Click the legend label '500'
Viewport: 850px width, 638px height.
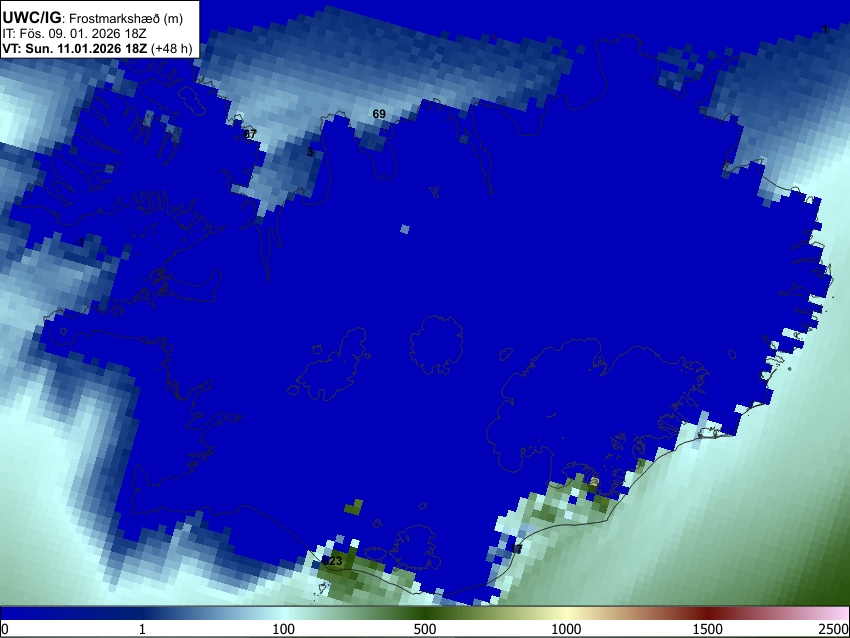[x=424, y=629]
